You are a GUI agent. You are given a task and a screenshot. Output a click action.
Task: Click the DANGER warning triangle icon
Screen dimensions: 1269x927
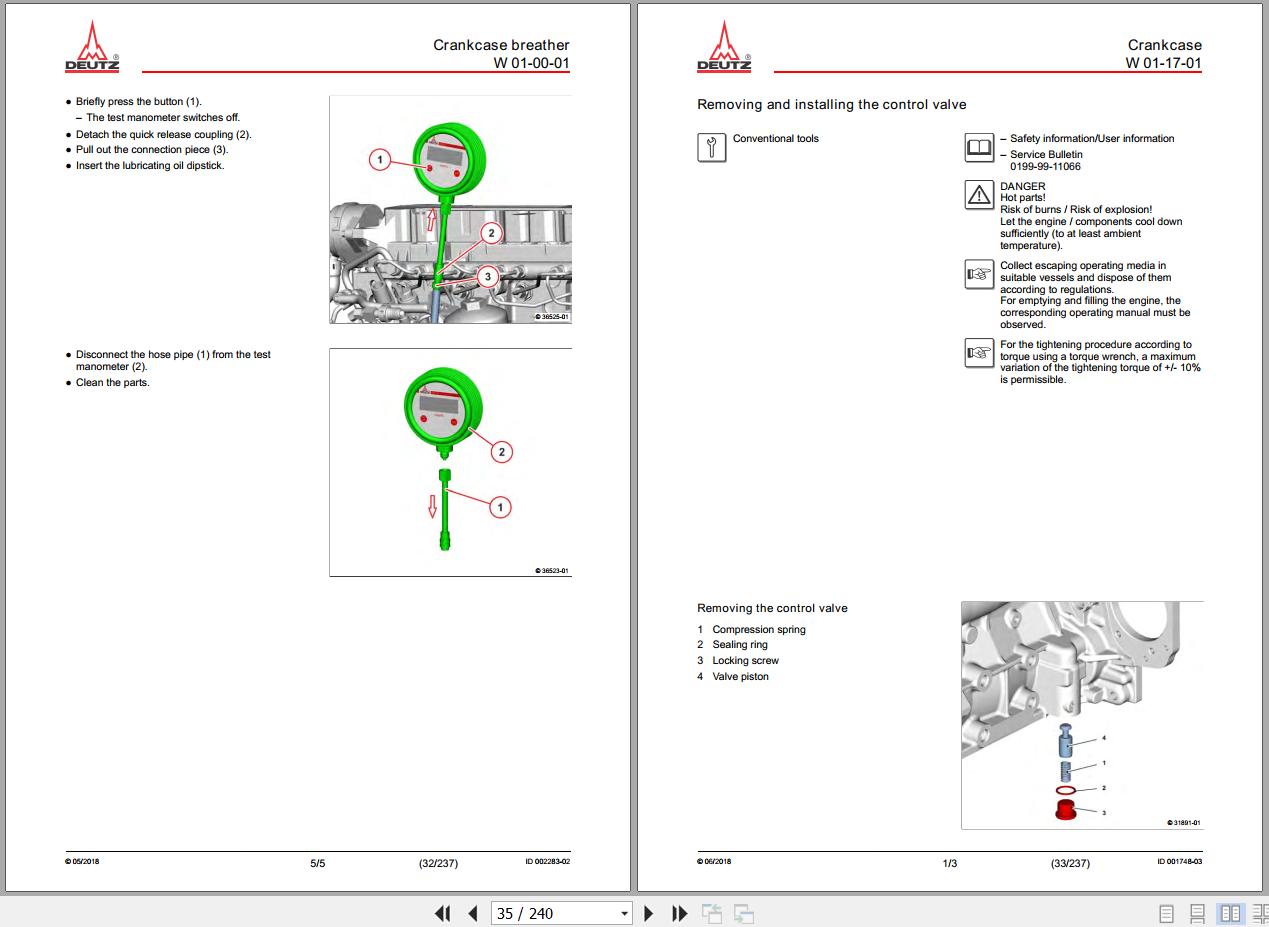979,195
